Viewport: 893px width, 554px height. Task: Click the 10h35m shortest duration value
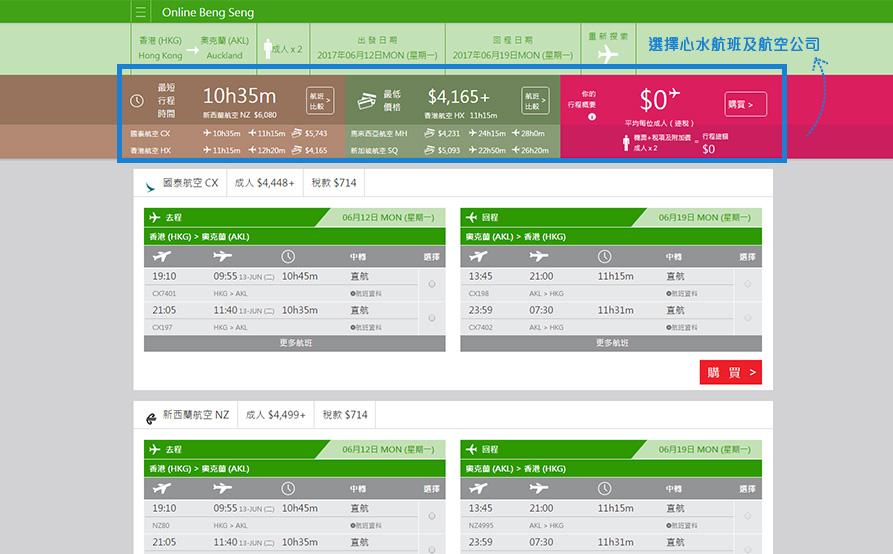coord(239,96)
